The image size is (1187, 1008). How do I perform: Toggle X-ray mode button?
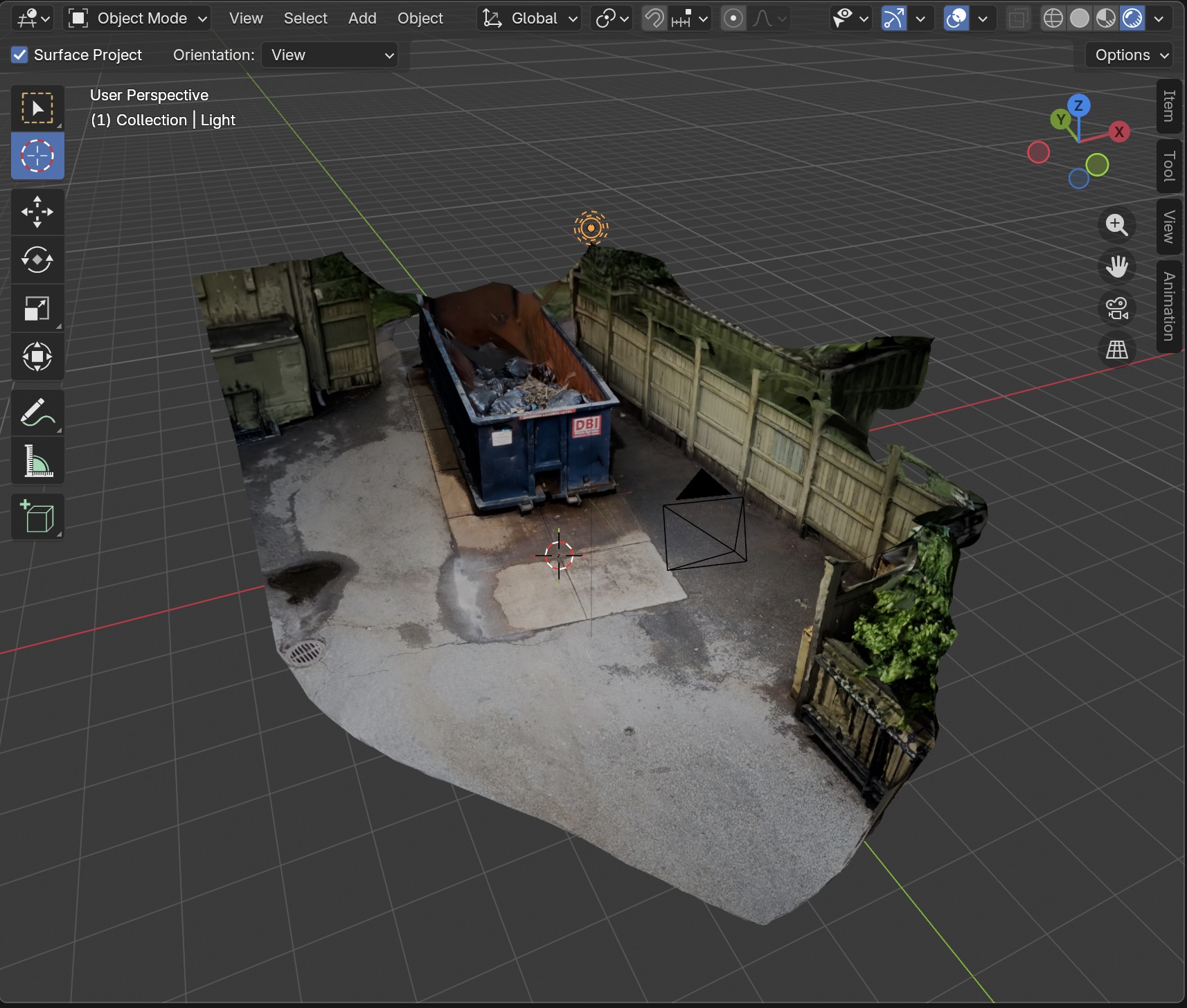click(1017, 19)
